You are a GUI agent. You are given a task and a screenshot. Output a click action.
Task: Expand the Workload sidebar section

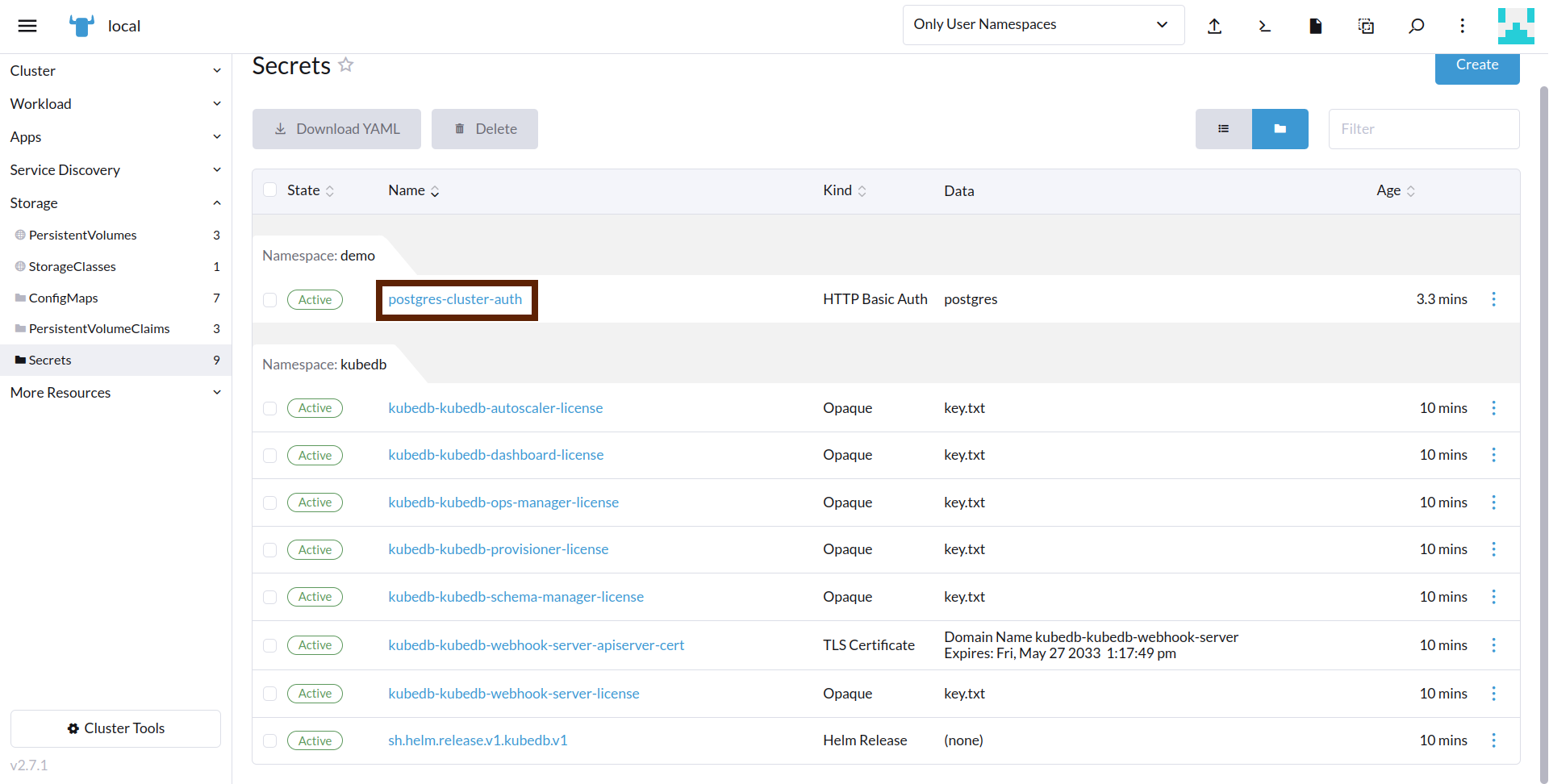coord(115,104)
